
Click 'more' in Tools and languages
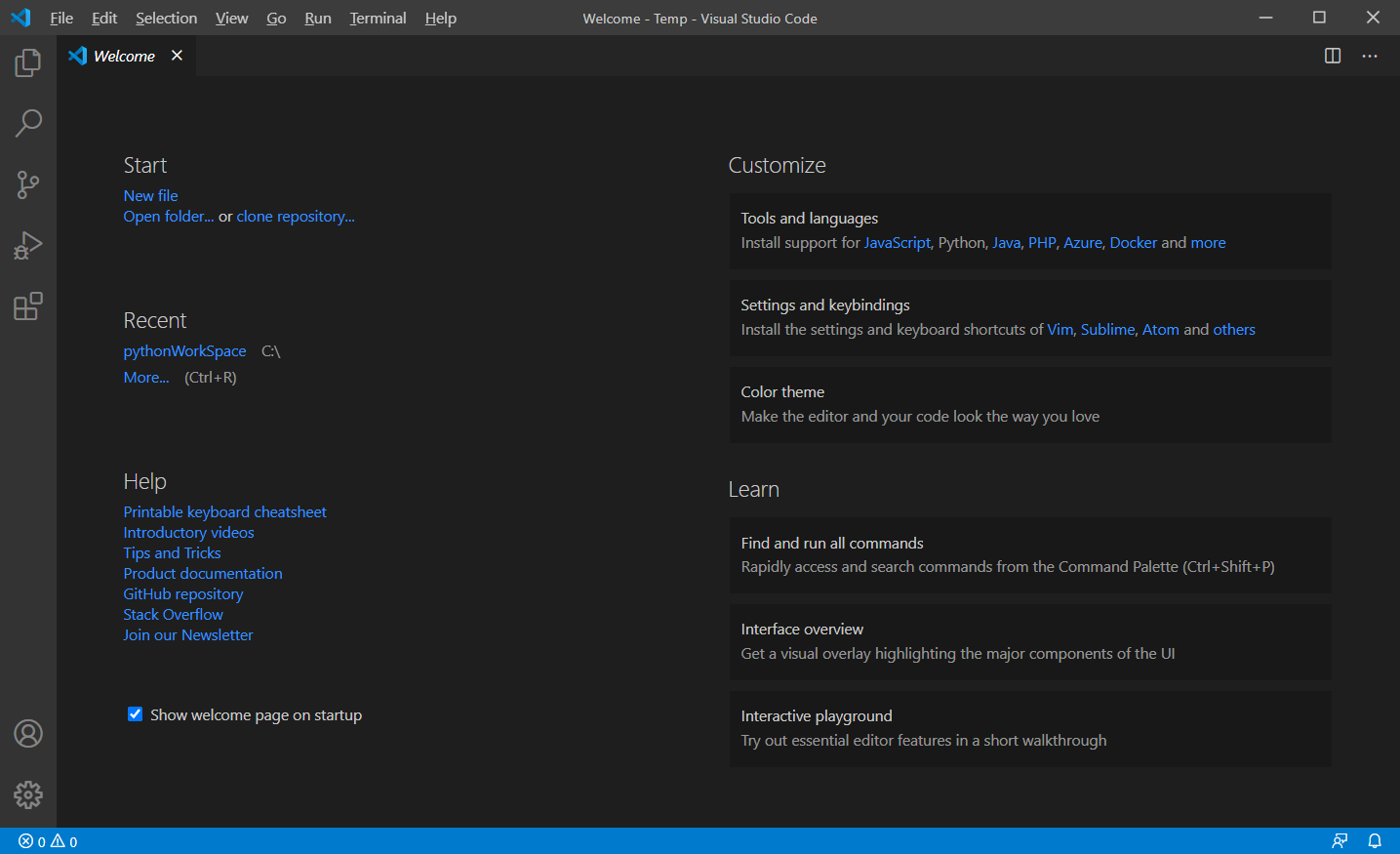click(x=1208, y=242)
